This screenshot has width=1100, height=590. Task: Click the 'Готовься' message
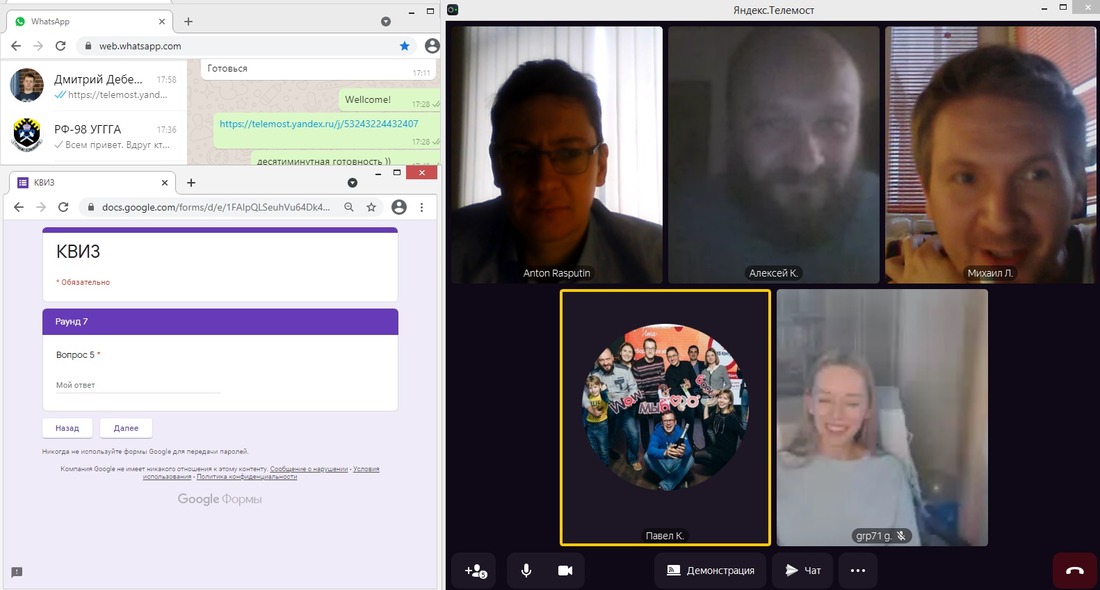(x=318, y=69)
